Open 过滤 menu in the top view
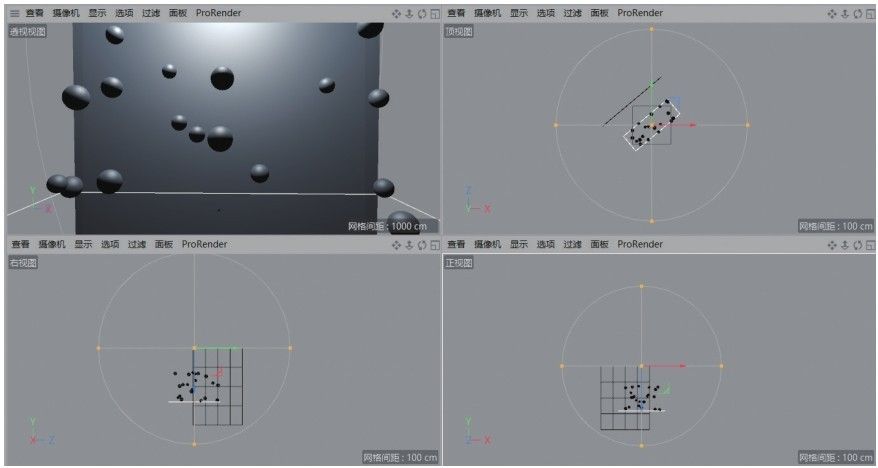This screenshot has height=468, width=878. click(573, 13)
